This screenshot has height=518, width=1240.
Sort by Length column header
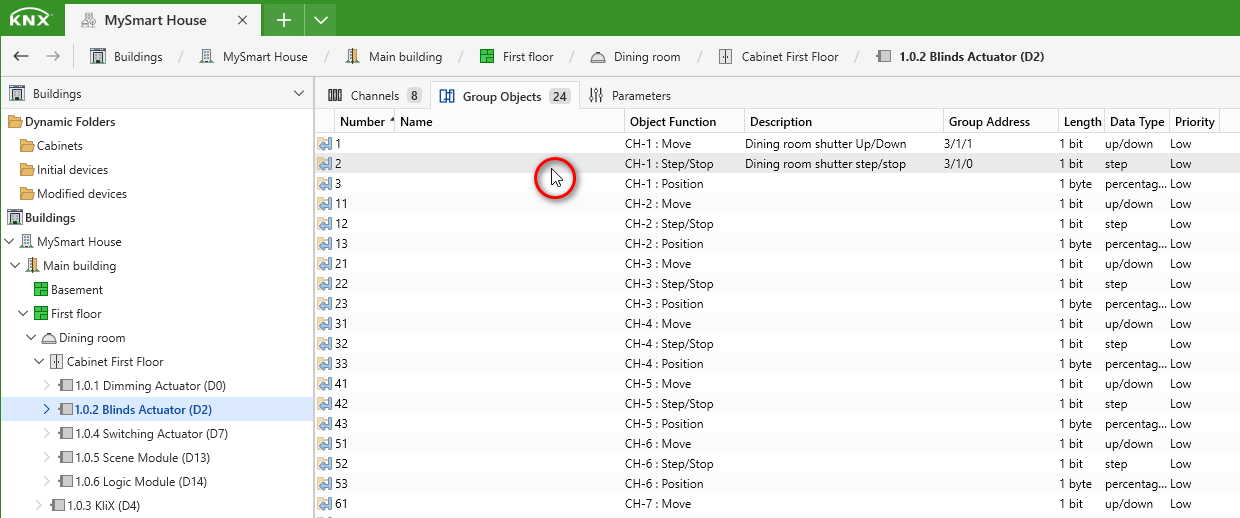(x=1082, y=122)
